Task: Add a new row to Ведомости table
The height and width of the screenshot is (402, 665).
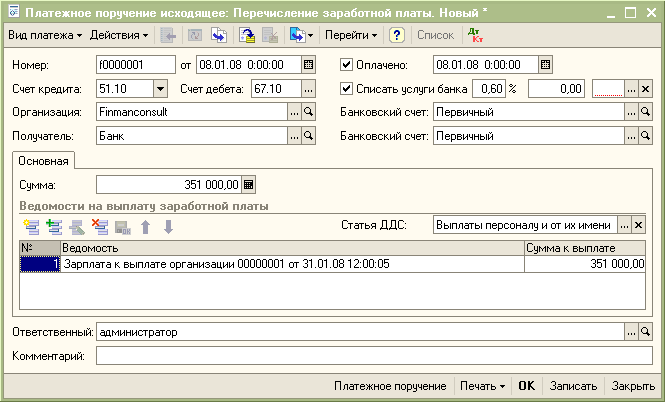Action: click(x=31, y=227)
